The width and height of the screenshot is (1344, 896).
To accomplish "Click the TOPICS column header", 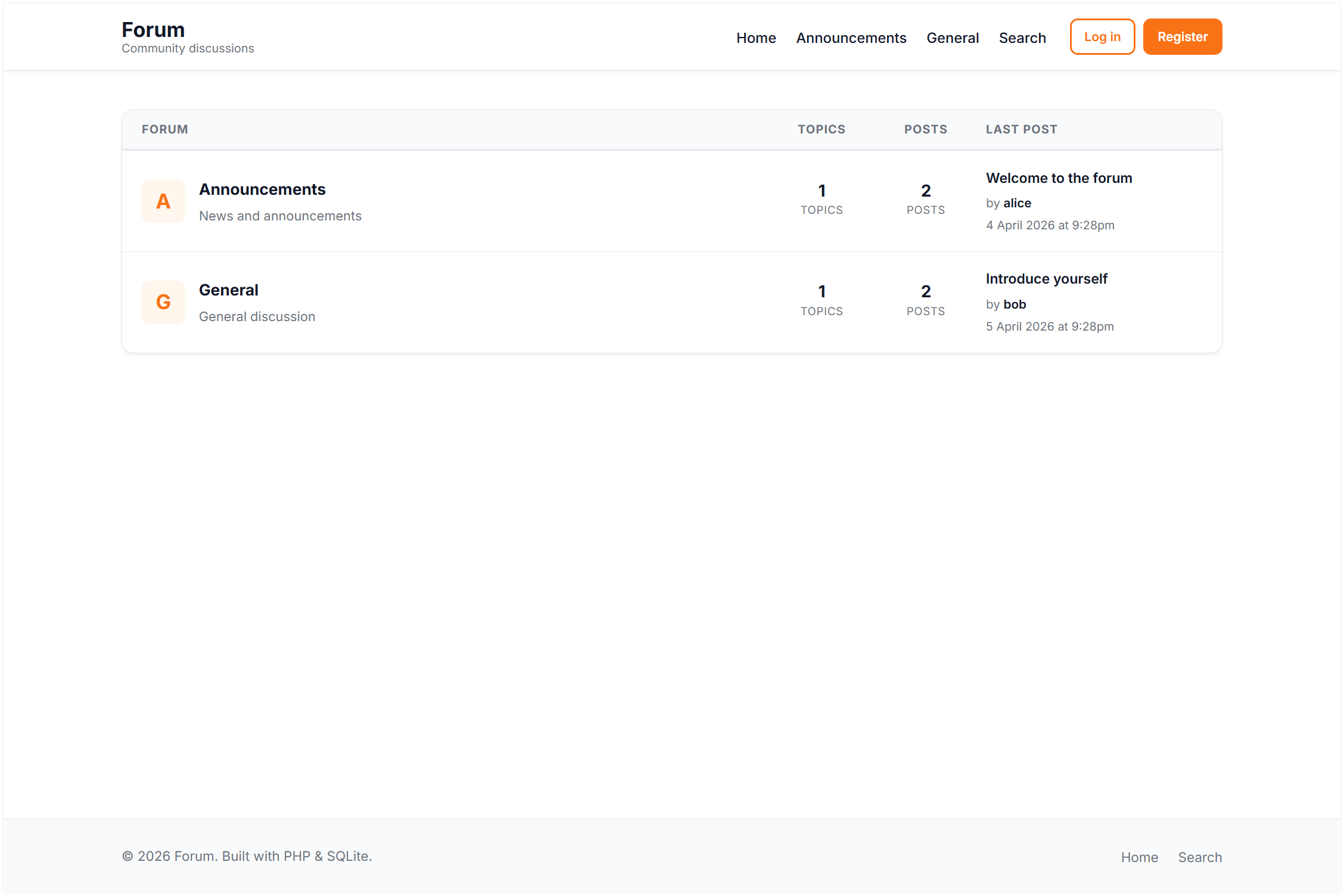I will tap(822, 129).
